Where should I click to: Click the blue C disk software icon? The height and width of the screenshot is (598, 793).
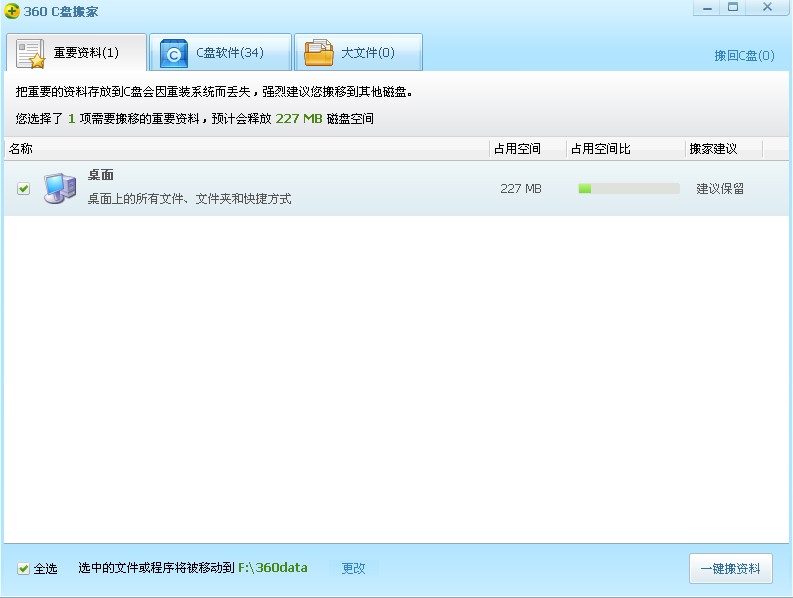(174, 53)
